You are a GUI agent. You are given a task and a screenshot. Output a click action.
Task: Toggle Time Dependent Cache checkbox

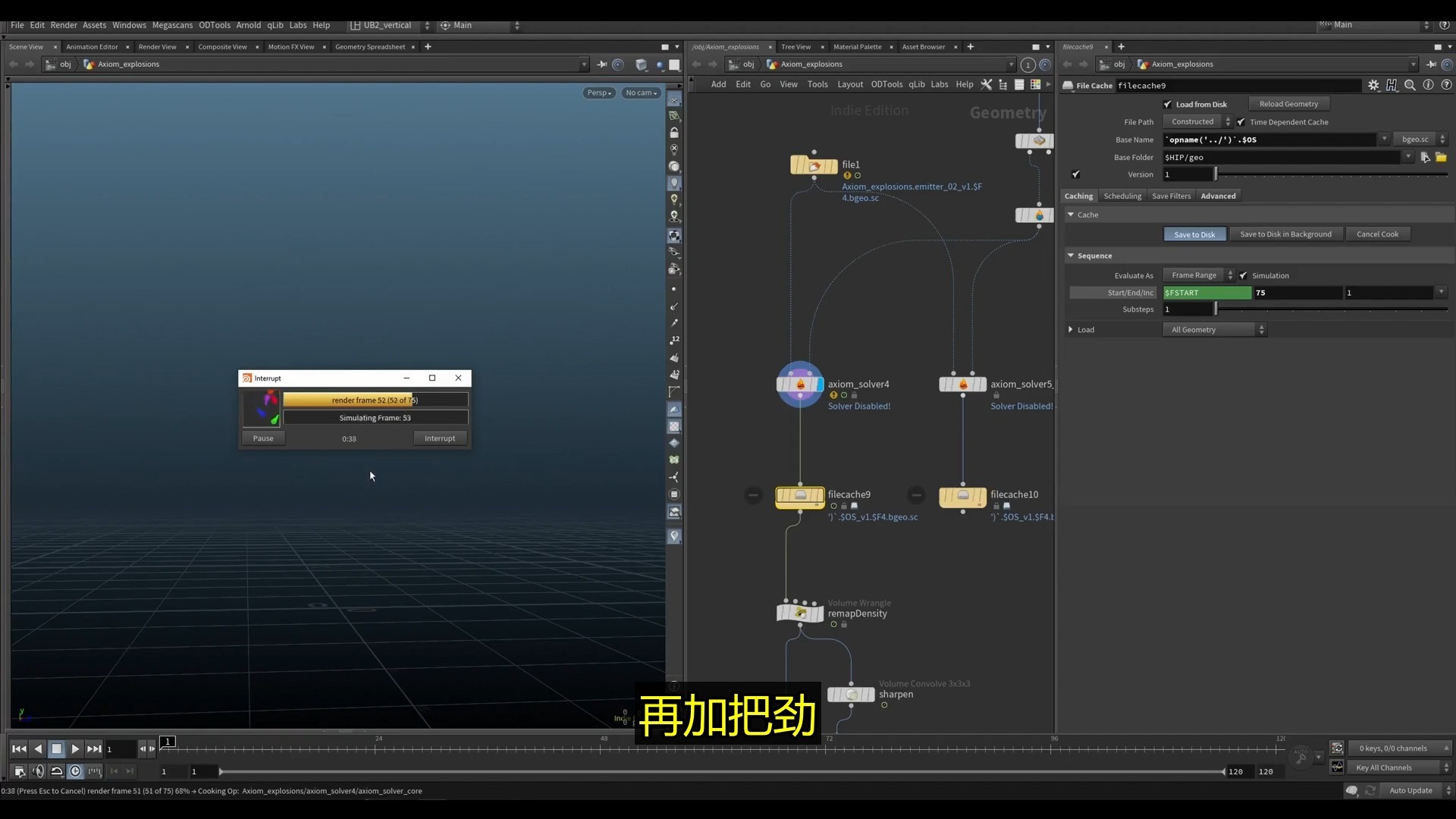(x=1241, y=122)
